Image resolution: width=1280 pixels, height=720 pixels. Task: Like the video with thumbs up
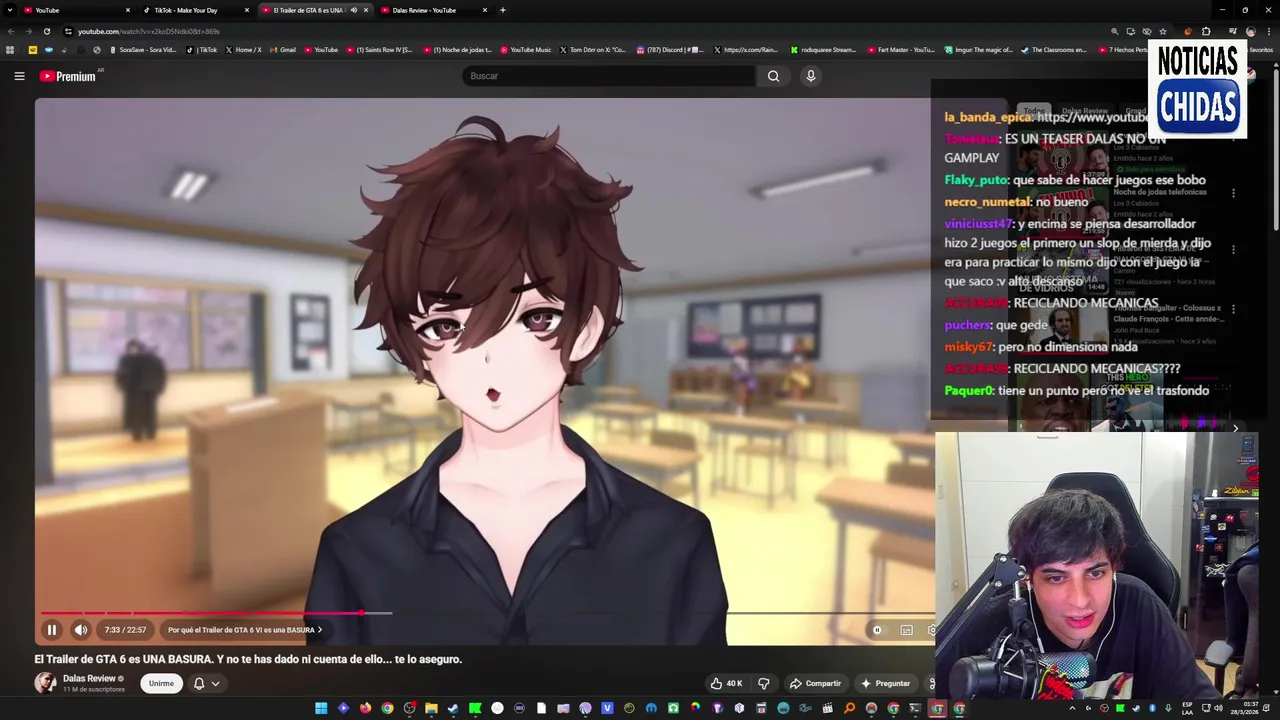point(727,683)
